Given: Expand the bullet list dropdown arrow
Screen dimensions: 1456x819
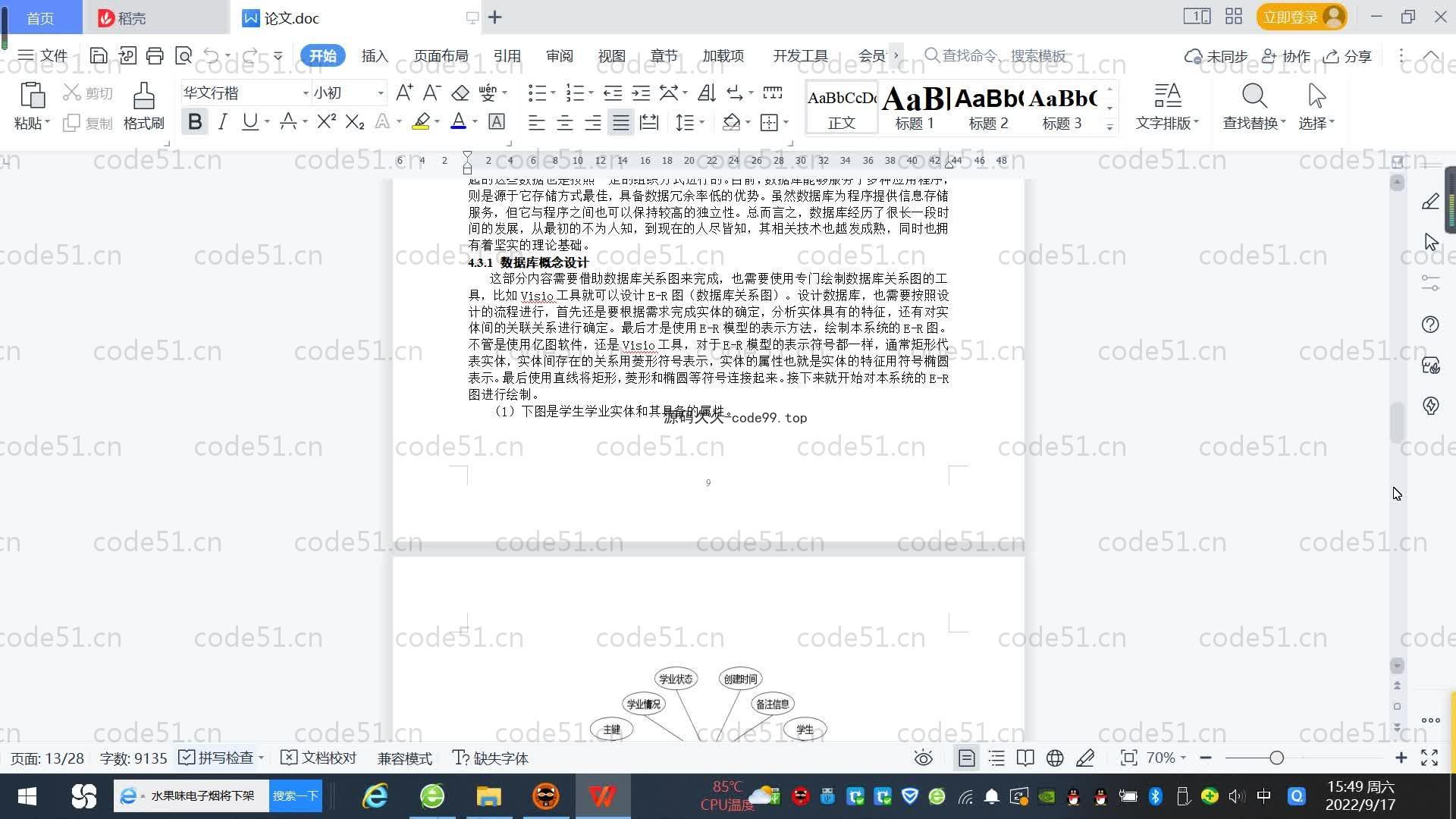Looking at the screenshot, I should 553,93.
